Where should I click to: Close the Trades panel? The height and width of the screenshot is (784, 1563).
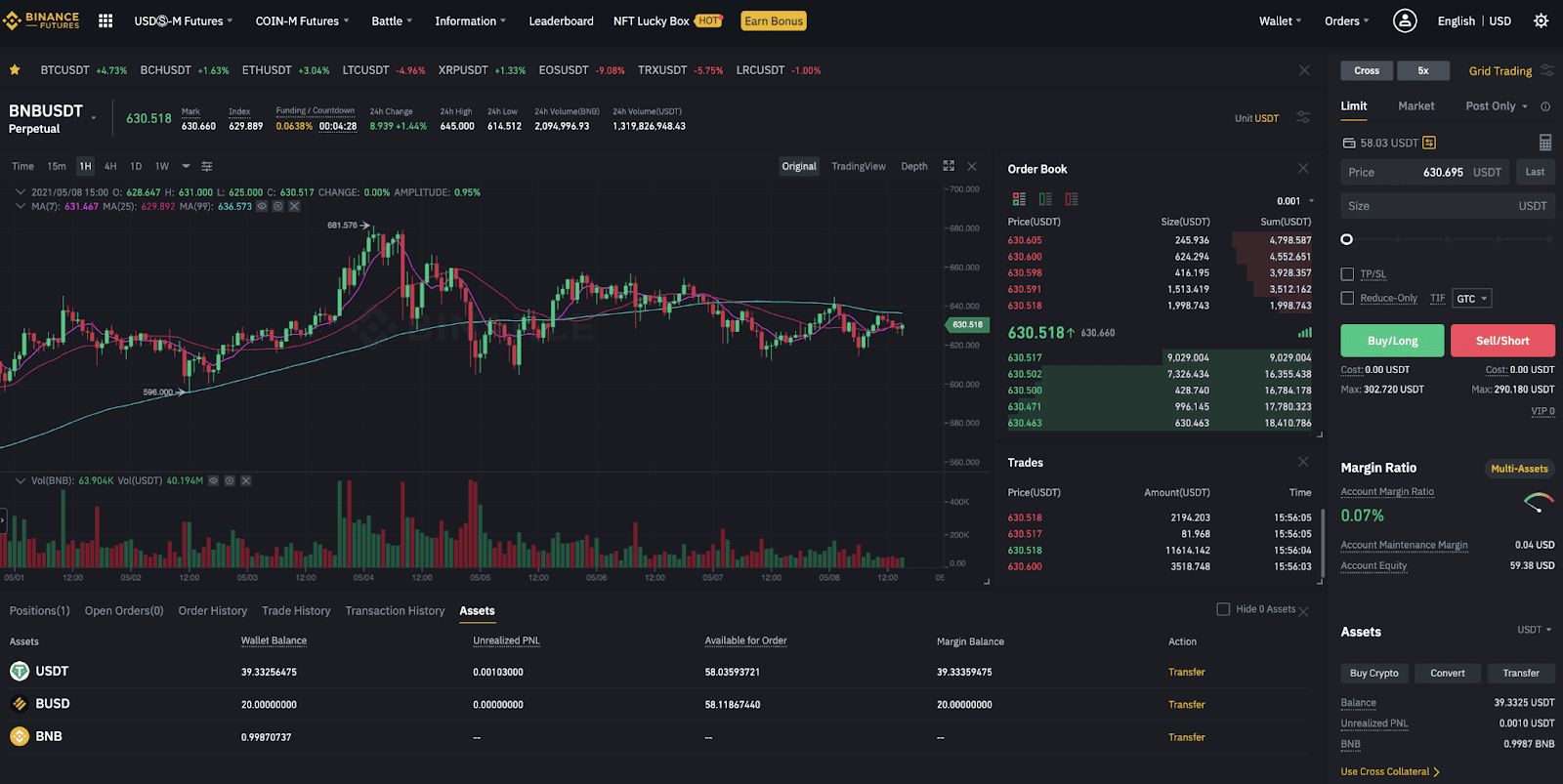1303,462
